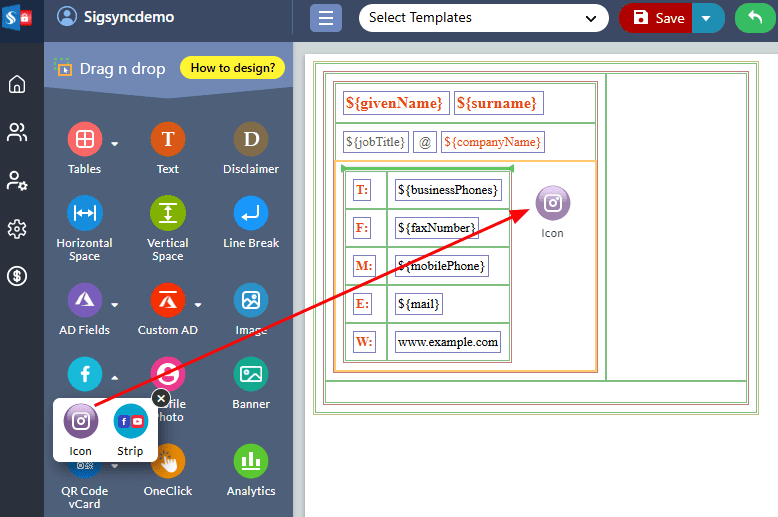Click the Instagram Icon option in popup

[x=81, y=422]
